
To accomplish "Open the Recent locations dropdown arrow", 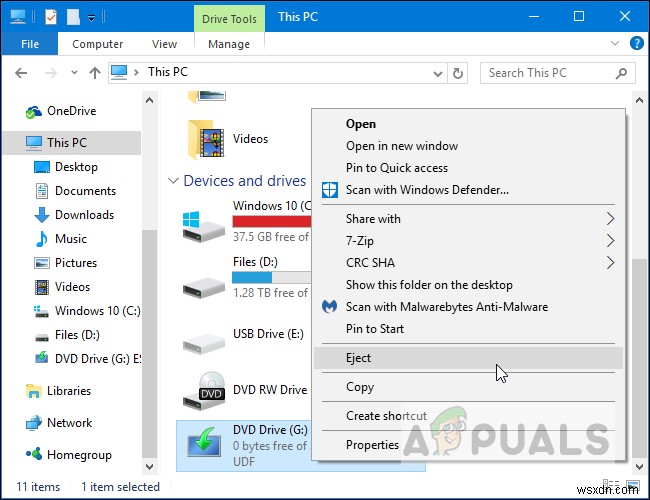I will pos(74,73).
